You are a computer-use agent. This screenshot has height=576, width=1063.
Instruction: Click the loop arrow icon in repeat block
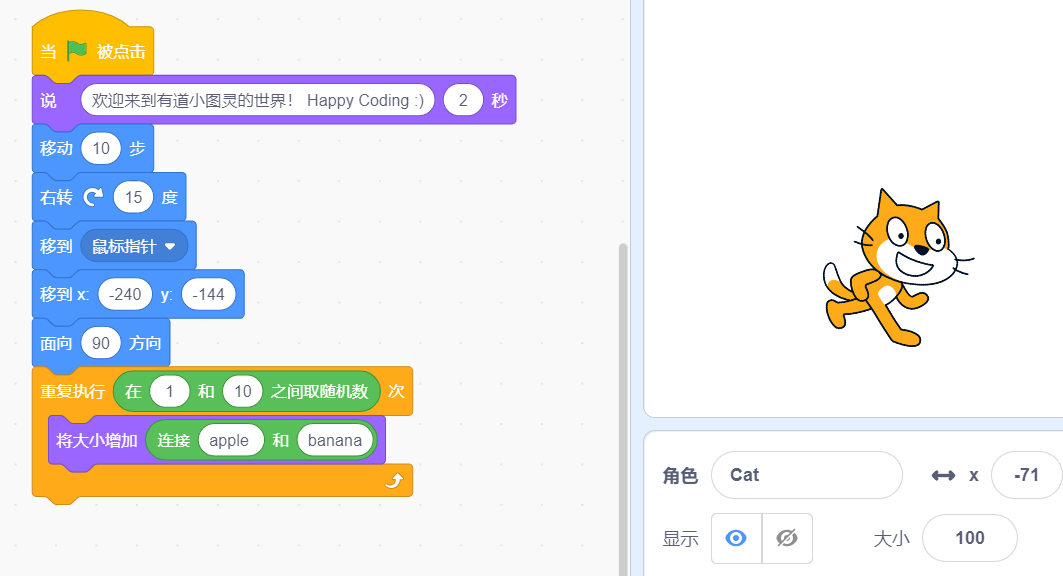tap(394, 480)
